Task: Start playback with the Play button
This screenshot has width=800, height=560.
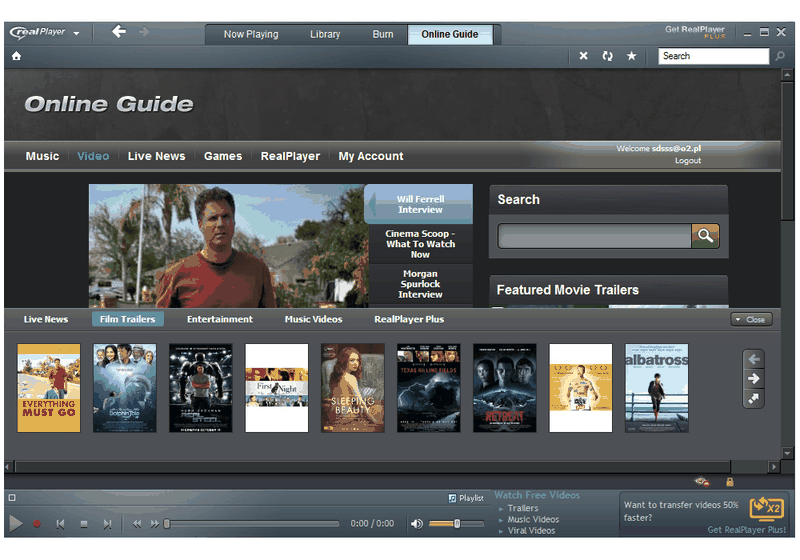Action: [x=16, y=524]
